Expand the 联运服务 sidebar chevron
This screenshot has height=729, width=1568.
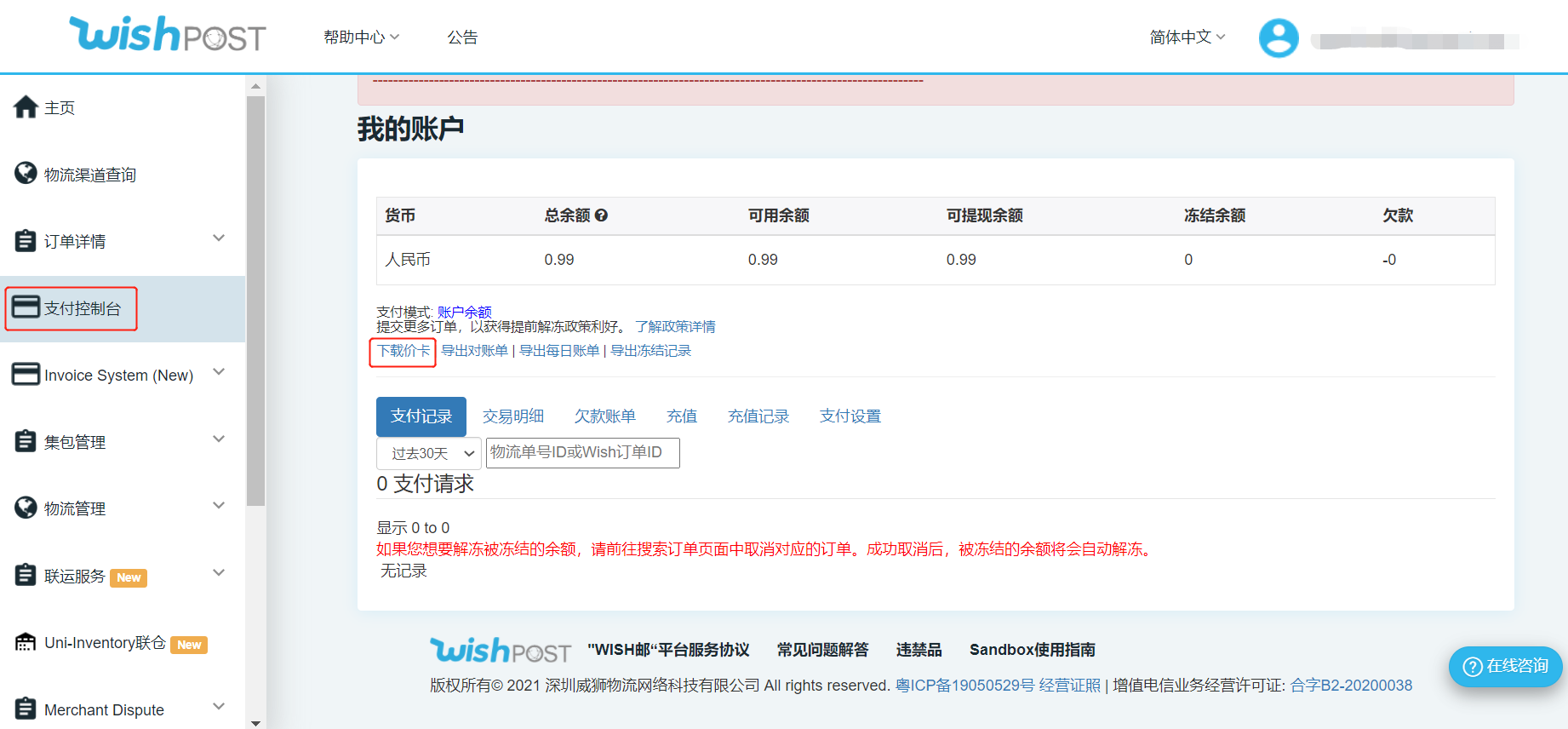click(x=219, y=572)
